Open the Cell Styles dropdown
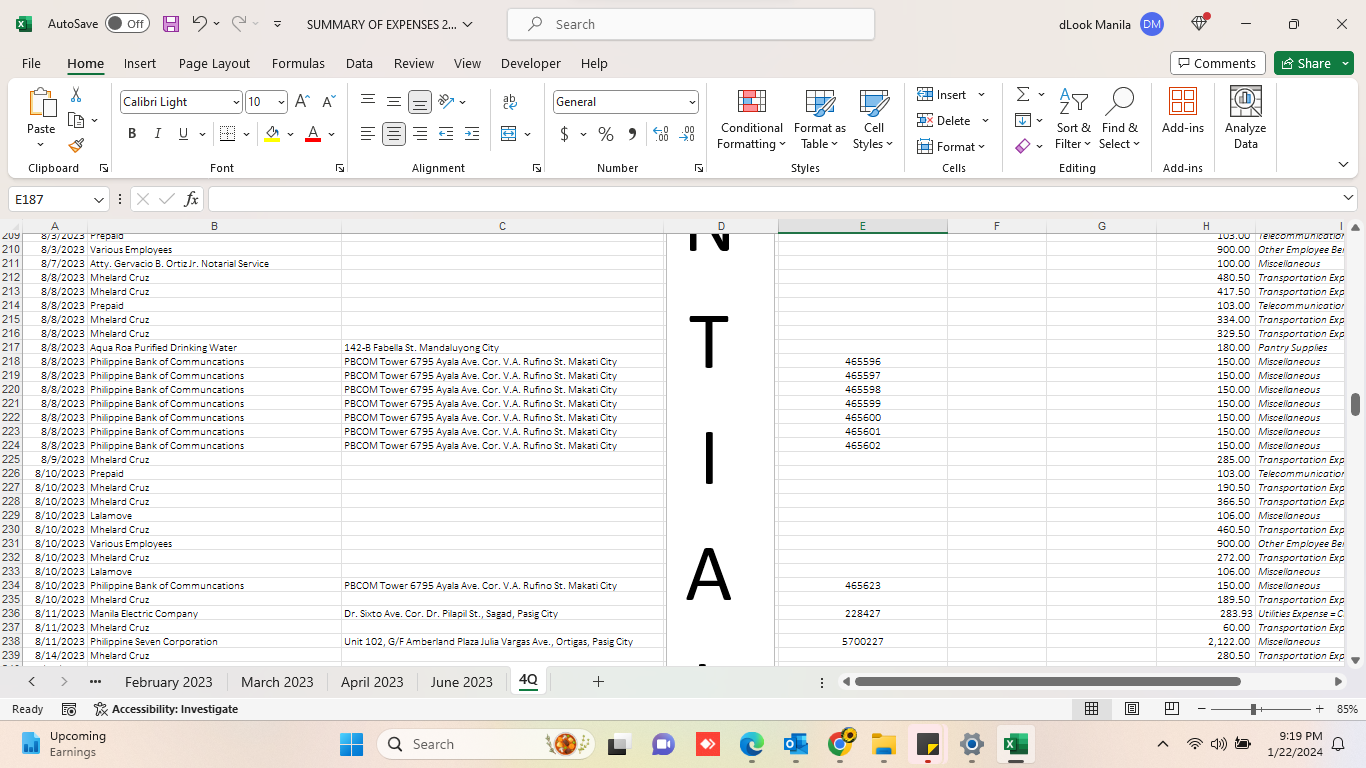This screenshot has width=1366, height=768. [x=873, y=118]
